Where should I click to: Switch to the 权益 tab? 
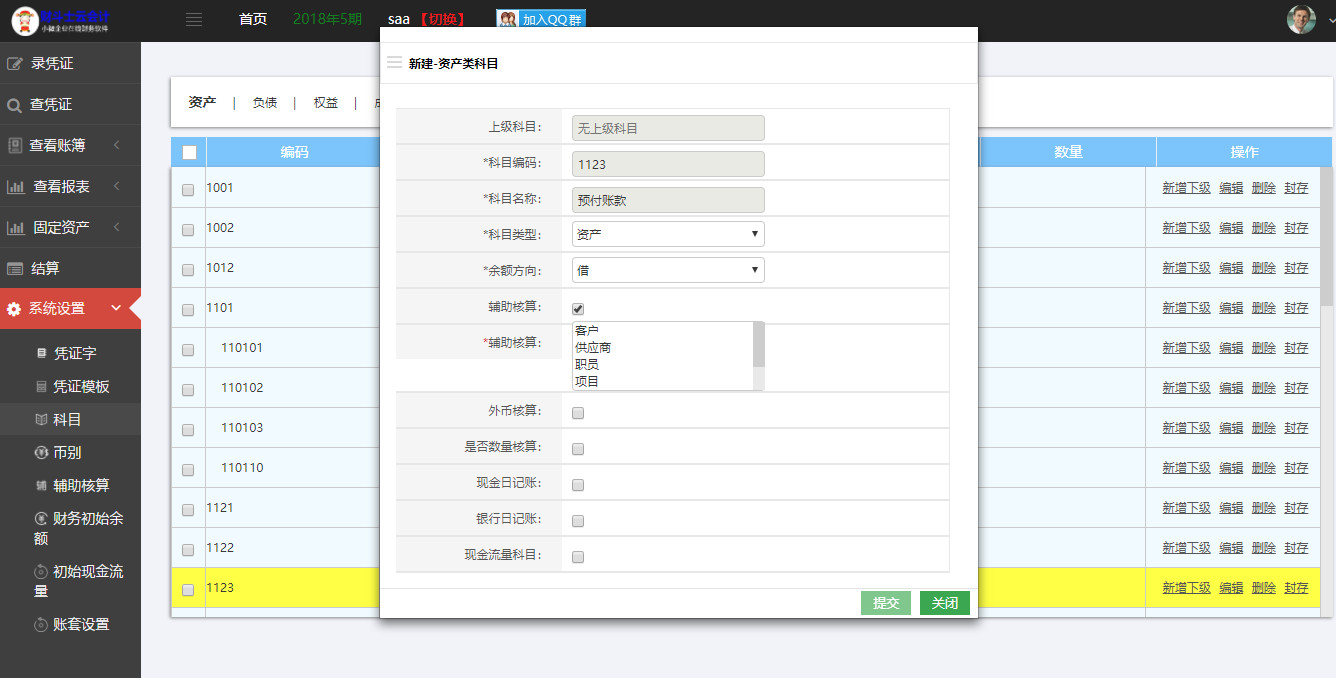pos(326,102)
